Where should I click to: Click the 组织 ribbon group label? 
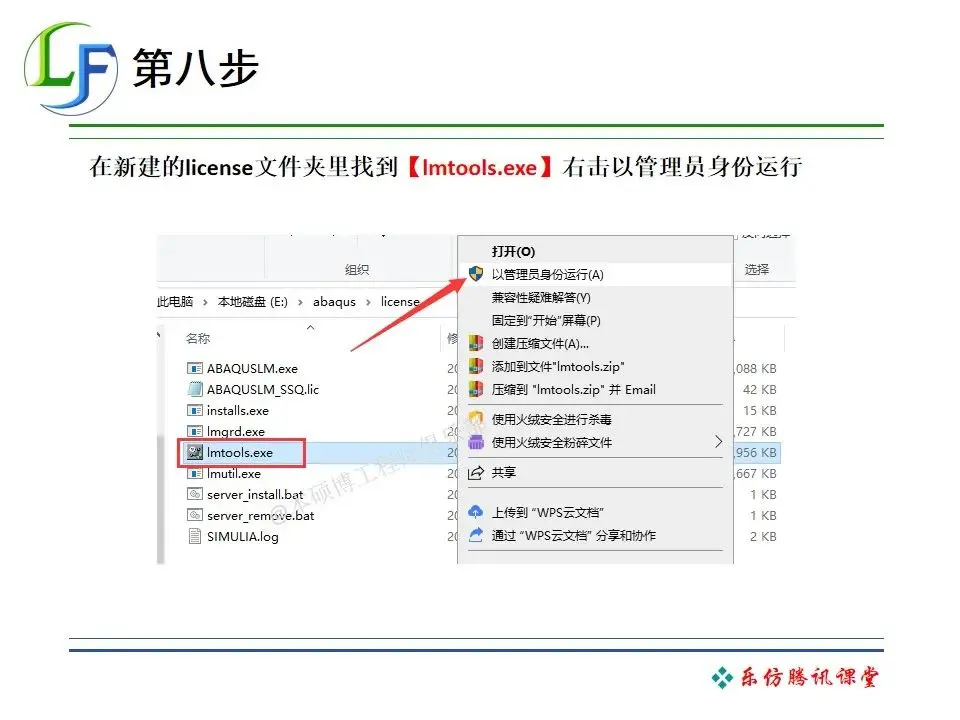356,269
